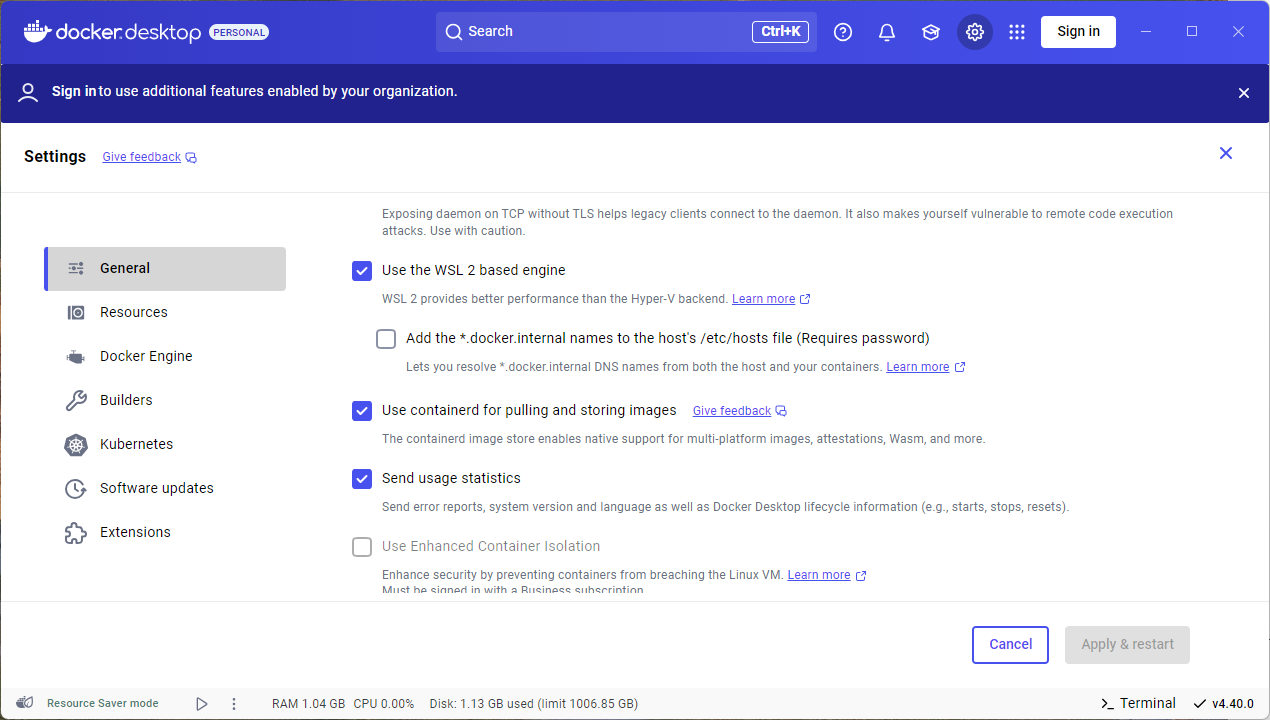Open Learn more link for WSL 2

point(763,299)
